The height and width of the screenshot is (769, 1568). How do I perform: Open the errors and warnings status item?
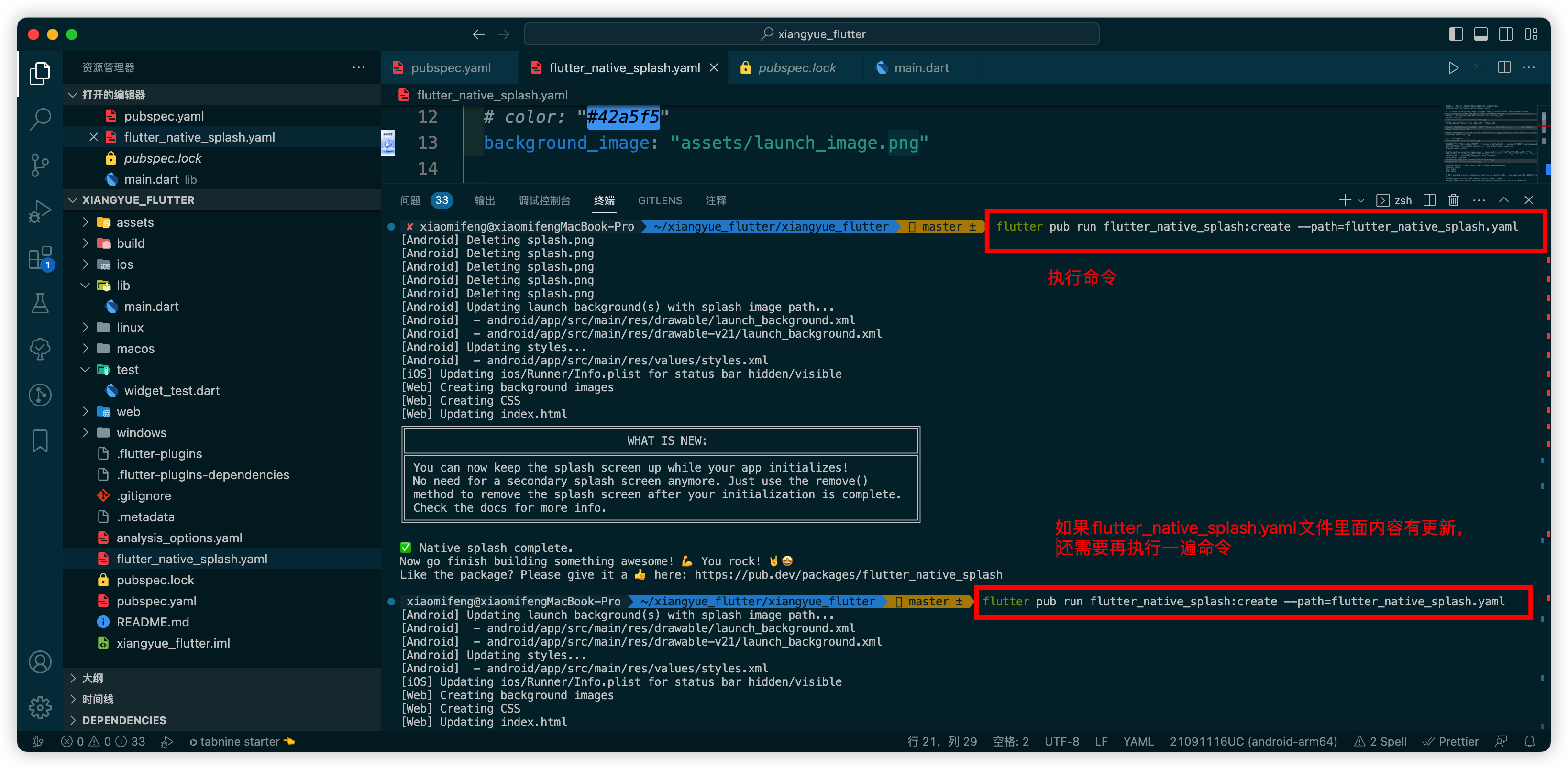click(x=103, y=742)
